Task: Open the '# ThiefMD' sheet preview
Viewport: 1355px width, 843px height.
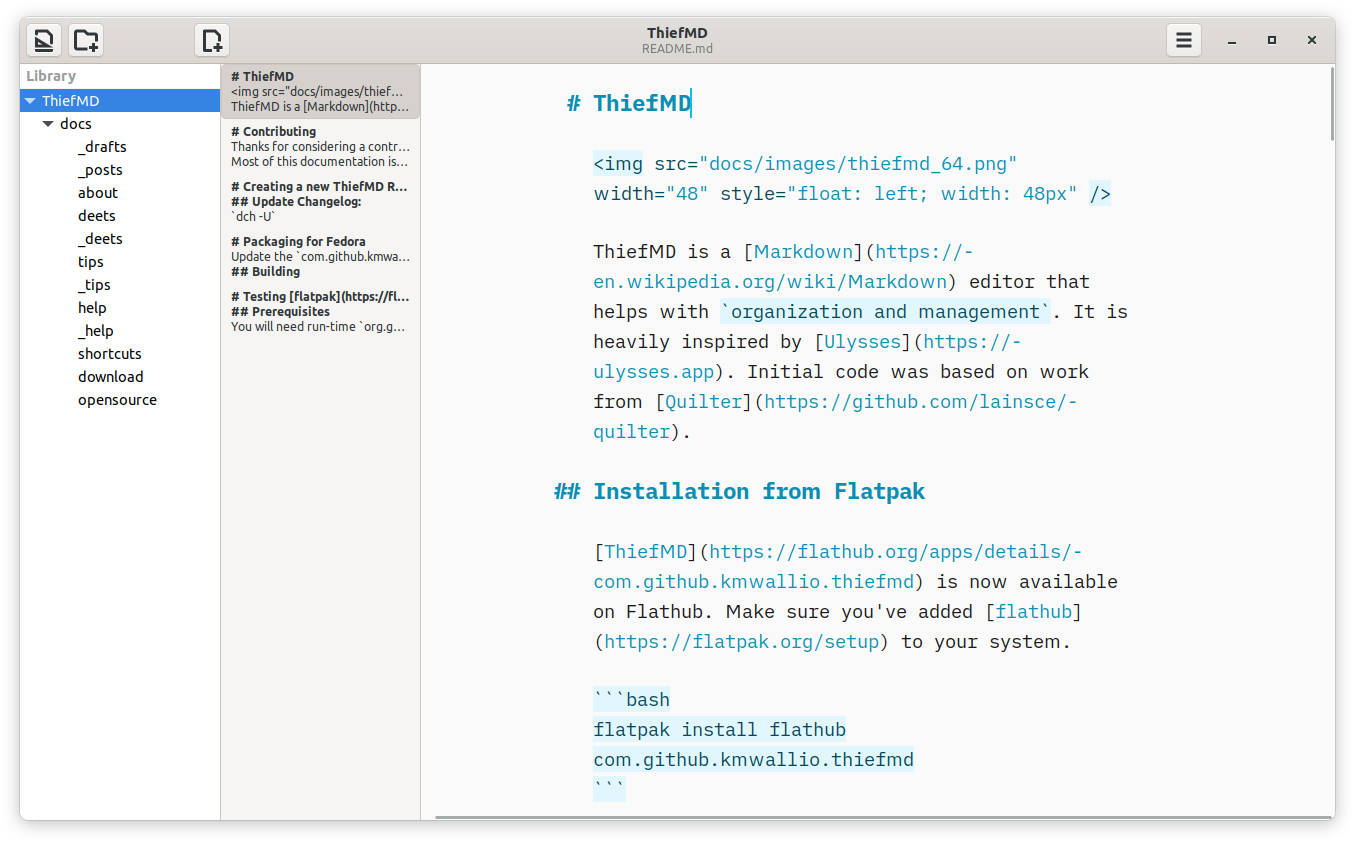Action: pyautogui.click(x=320, y=91)
